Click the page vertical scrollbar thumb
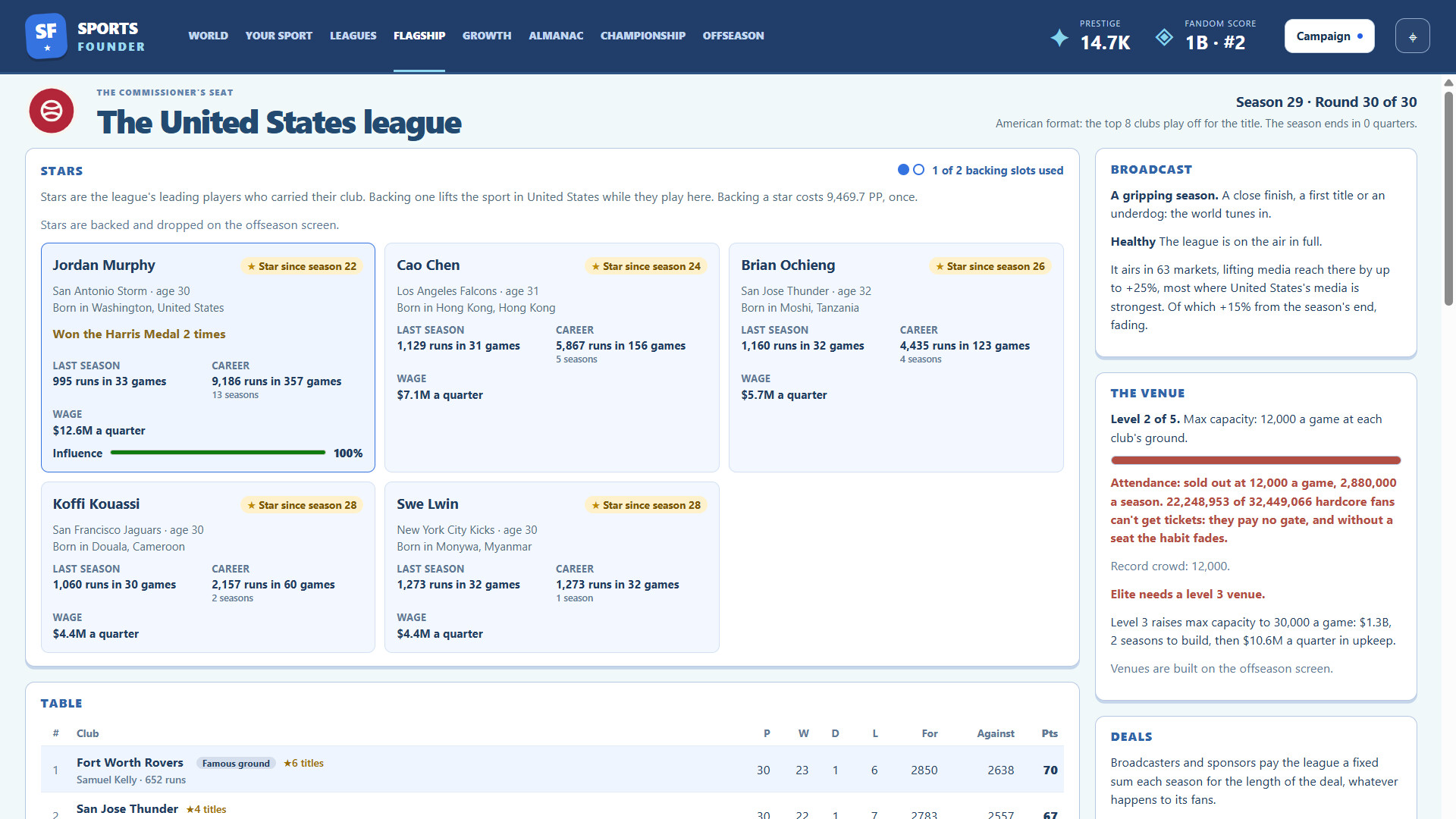The height and width of the screenshot is (819, 1456). (x=1448, y=199)
